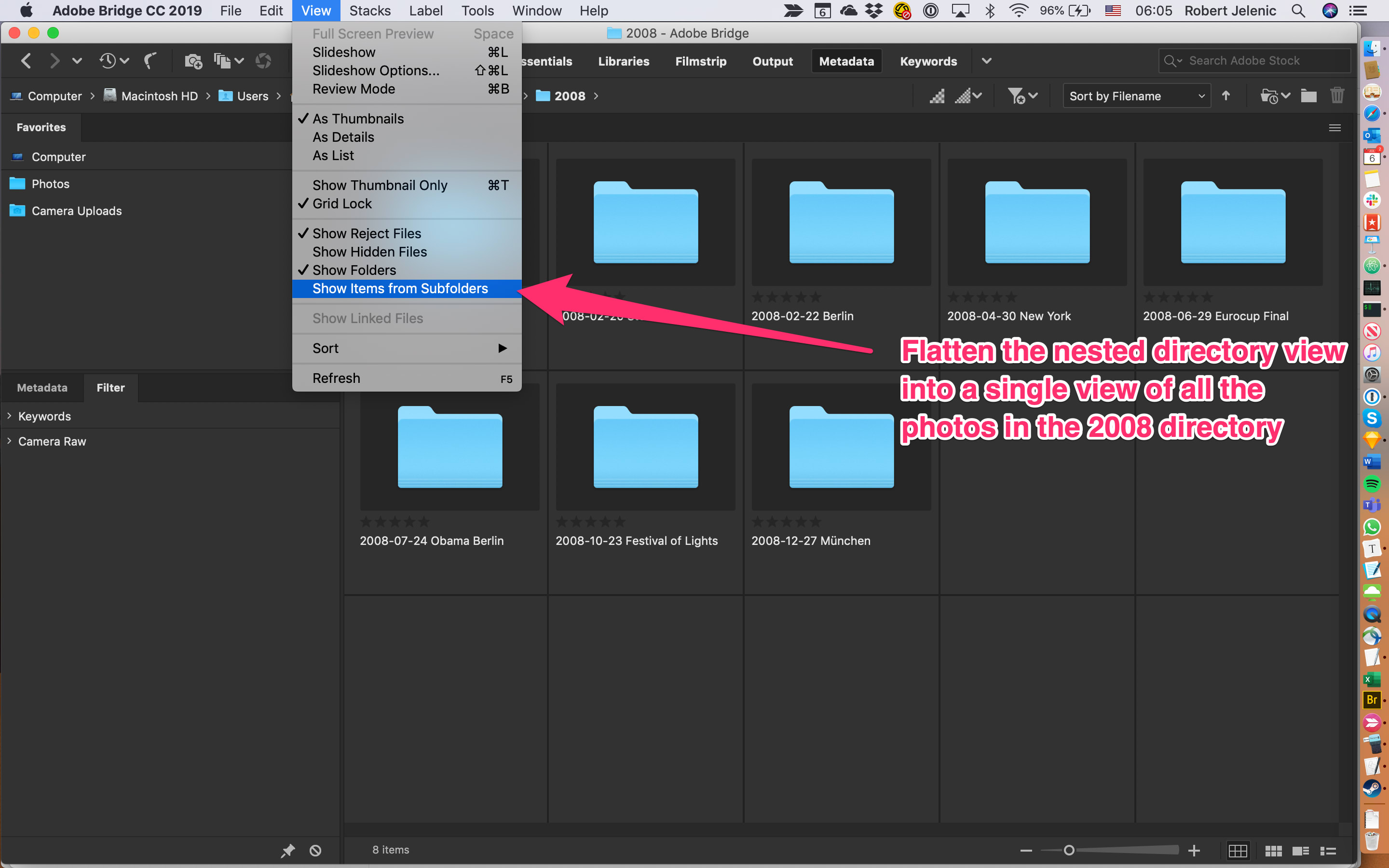1389x868 pixels.
Task: Click the thumbnail quality checkerboard icon
Action: [x=937, y=96]
